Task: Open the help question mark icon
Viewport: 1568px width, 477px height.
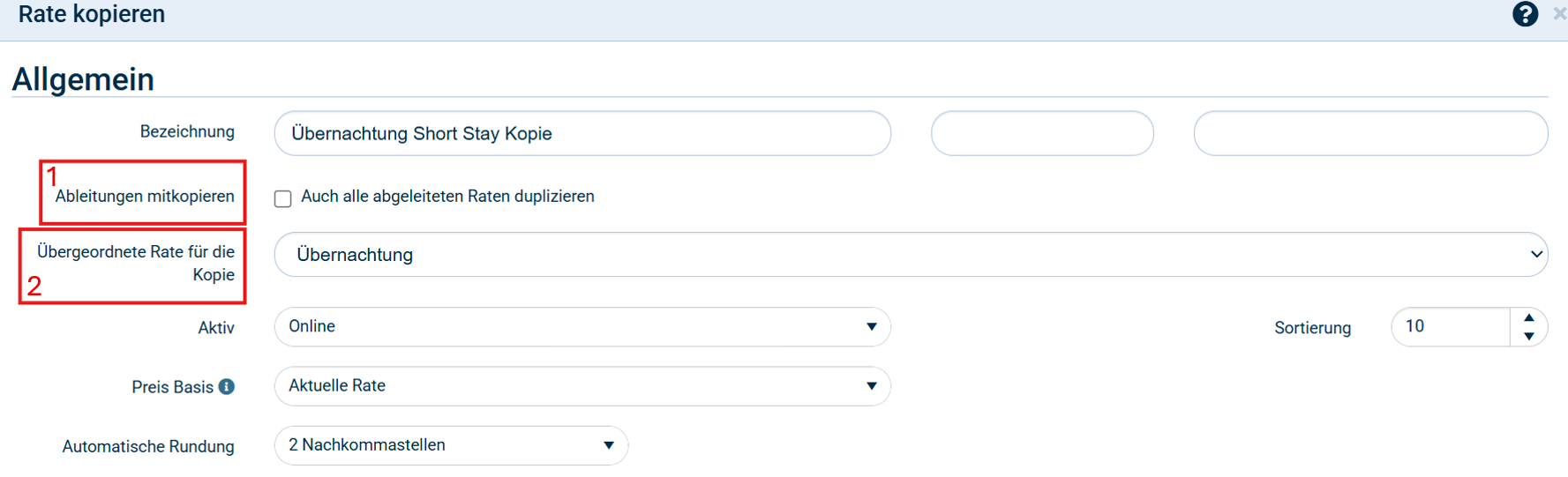Action: [1525, 14]
